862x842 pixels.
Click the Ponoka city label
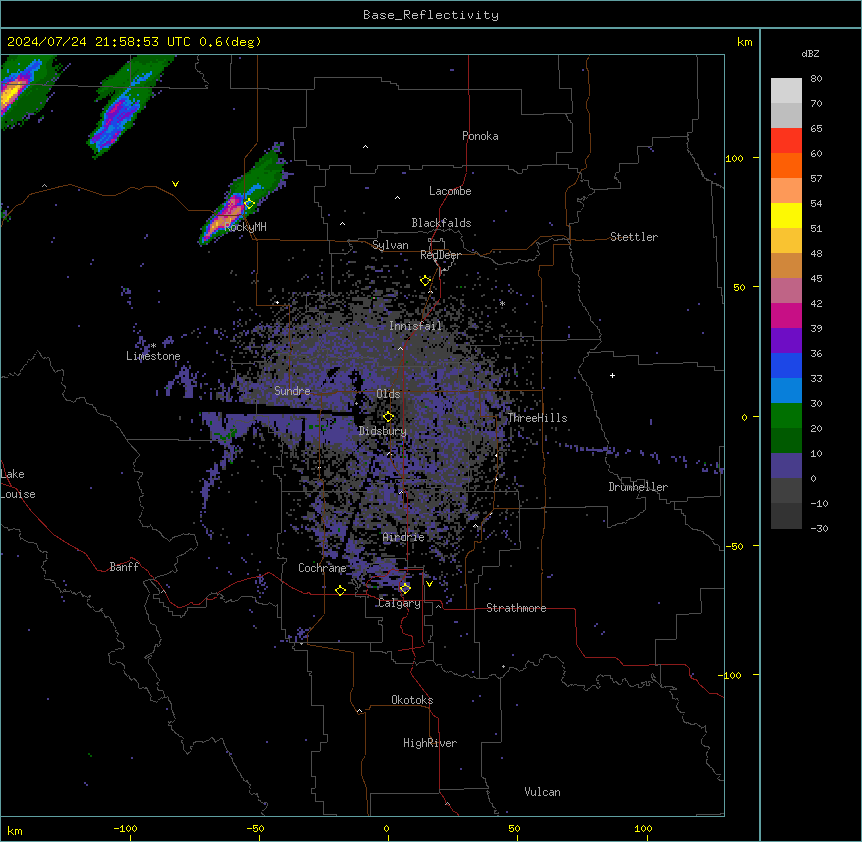coord(480,136)
